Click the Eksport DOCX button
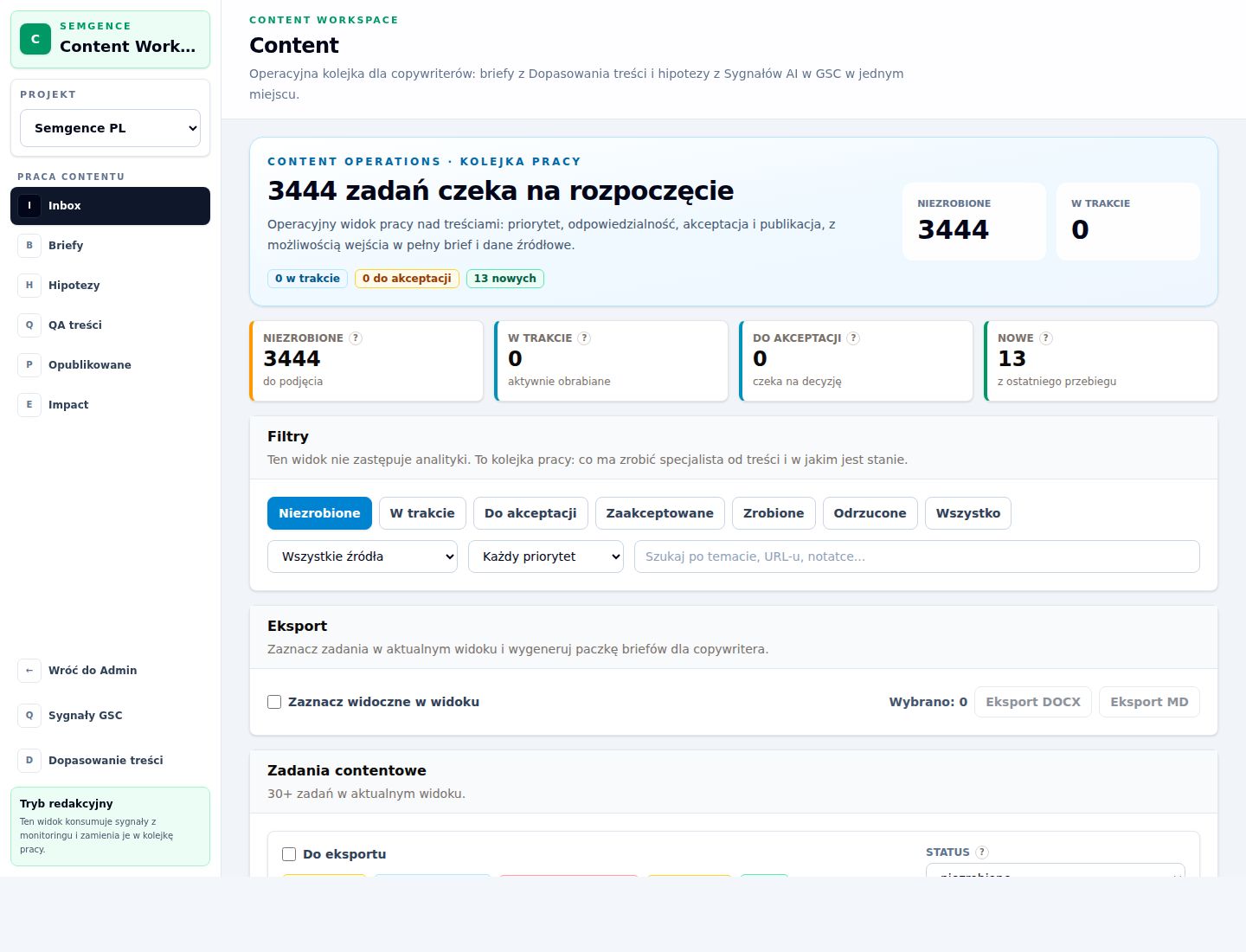1246x952 pixels. pos(1033,702)
